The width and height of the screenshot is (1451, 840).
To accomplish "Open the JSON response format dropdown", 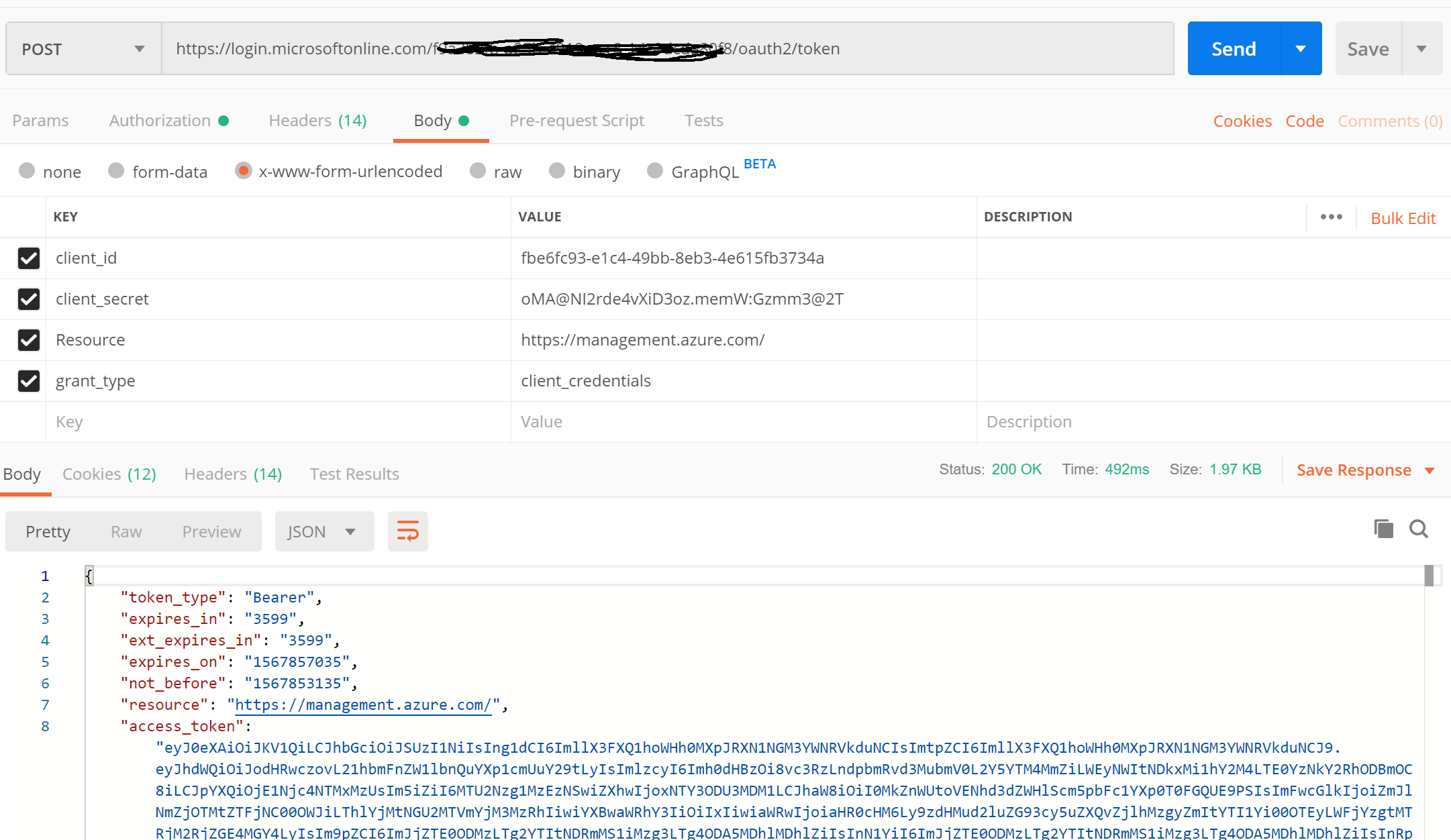I will click(324, 531).
